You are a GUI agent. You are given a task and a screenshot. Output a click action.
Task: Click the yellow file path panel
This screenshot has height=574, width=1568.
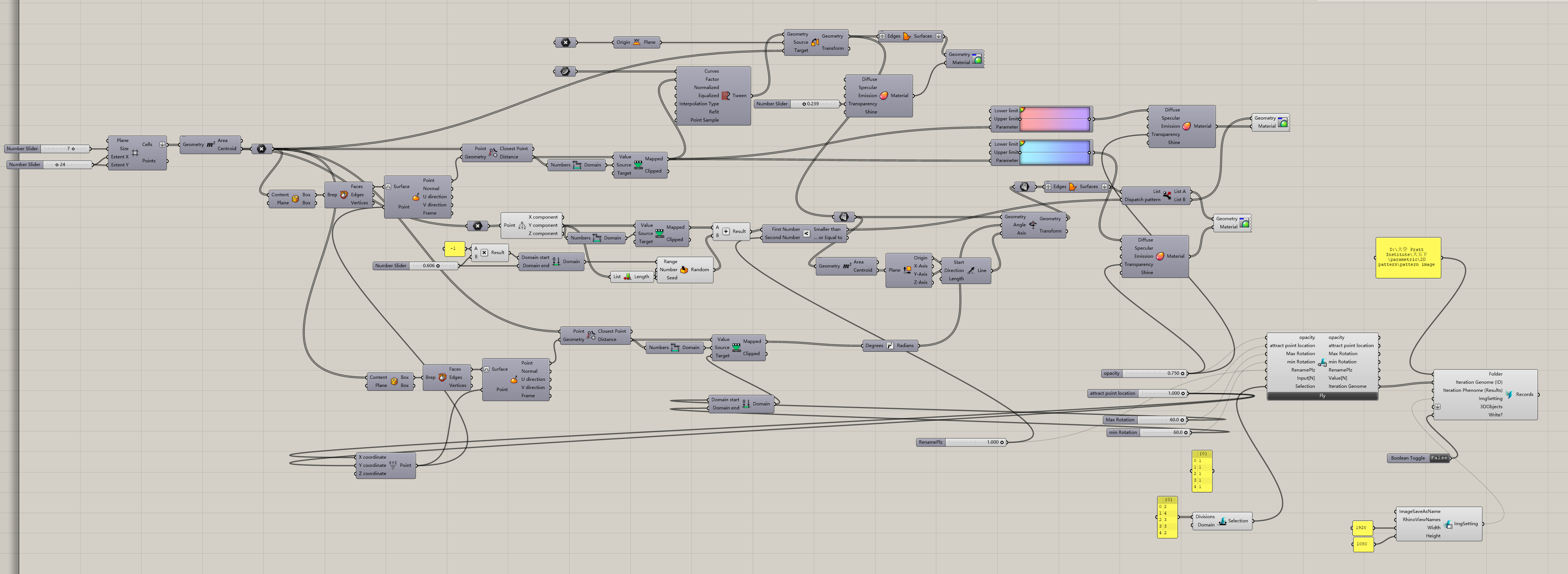[1408, 258]
